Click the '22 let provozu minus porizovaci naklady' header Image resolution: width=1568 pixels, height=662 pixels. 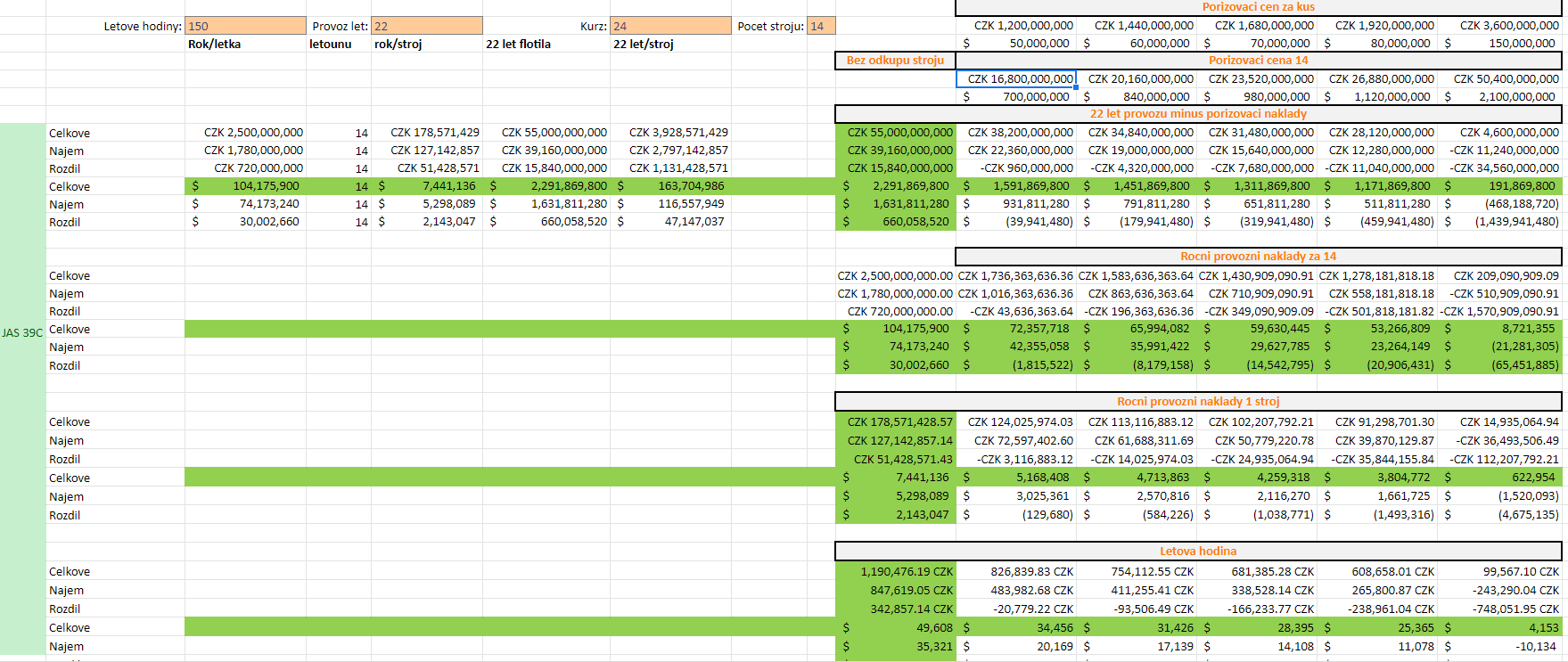point(1197,114)
